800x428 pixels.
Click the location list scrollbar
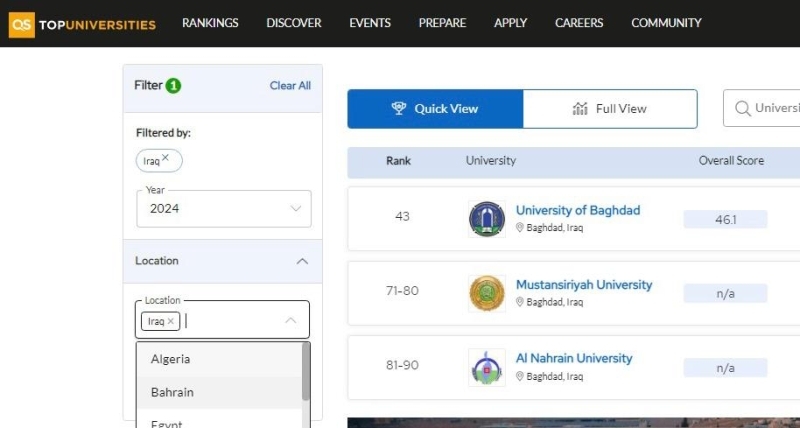click(x=306, y=371)
